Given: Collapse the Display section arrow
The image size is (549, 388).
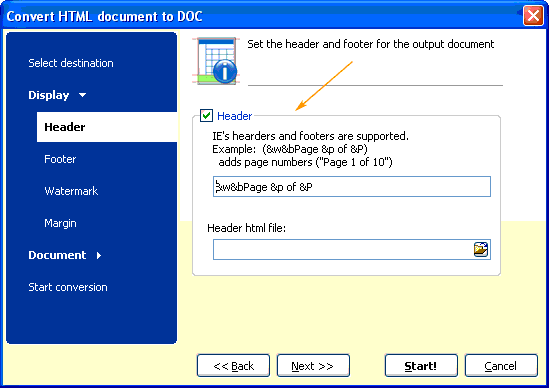Looking at the screenshot, I should (x=83, y=95).
